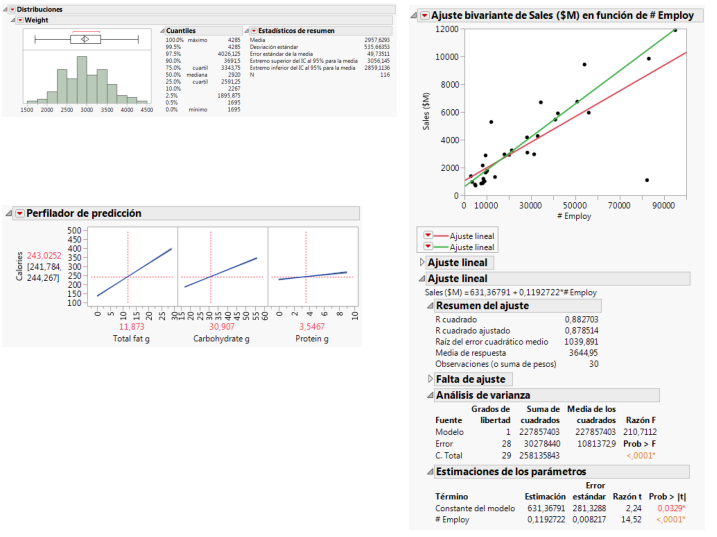717x537 pixels.
Task: Click the máximo quantile row
Action: coord(203,40)
